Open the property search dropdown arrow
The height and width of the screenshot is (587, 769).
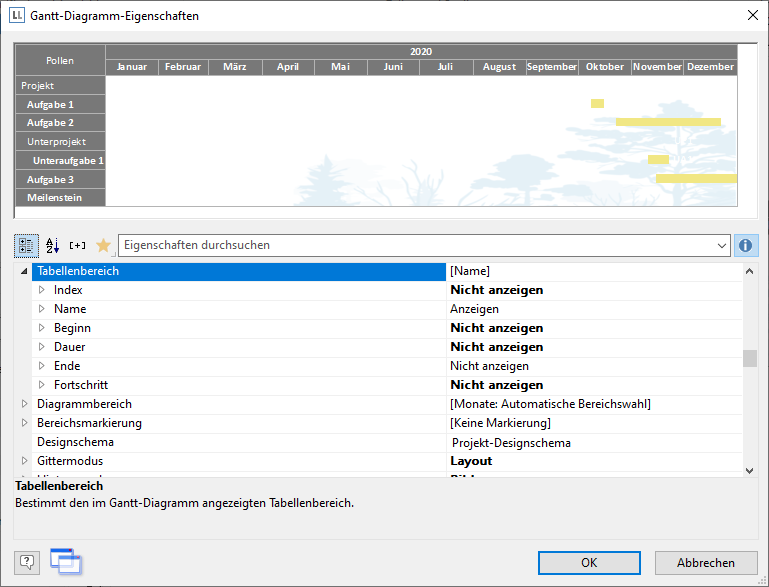tap(722, 245)
